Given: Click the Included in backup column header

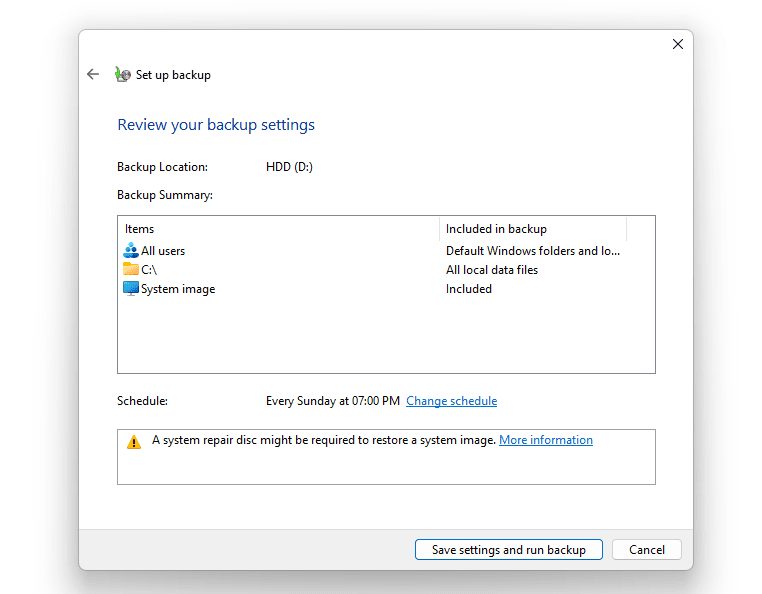Looking at the screenshot, I should coord(533,229).
